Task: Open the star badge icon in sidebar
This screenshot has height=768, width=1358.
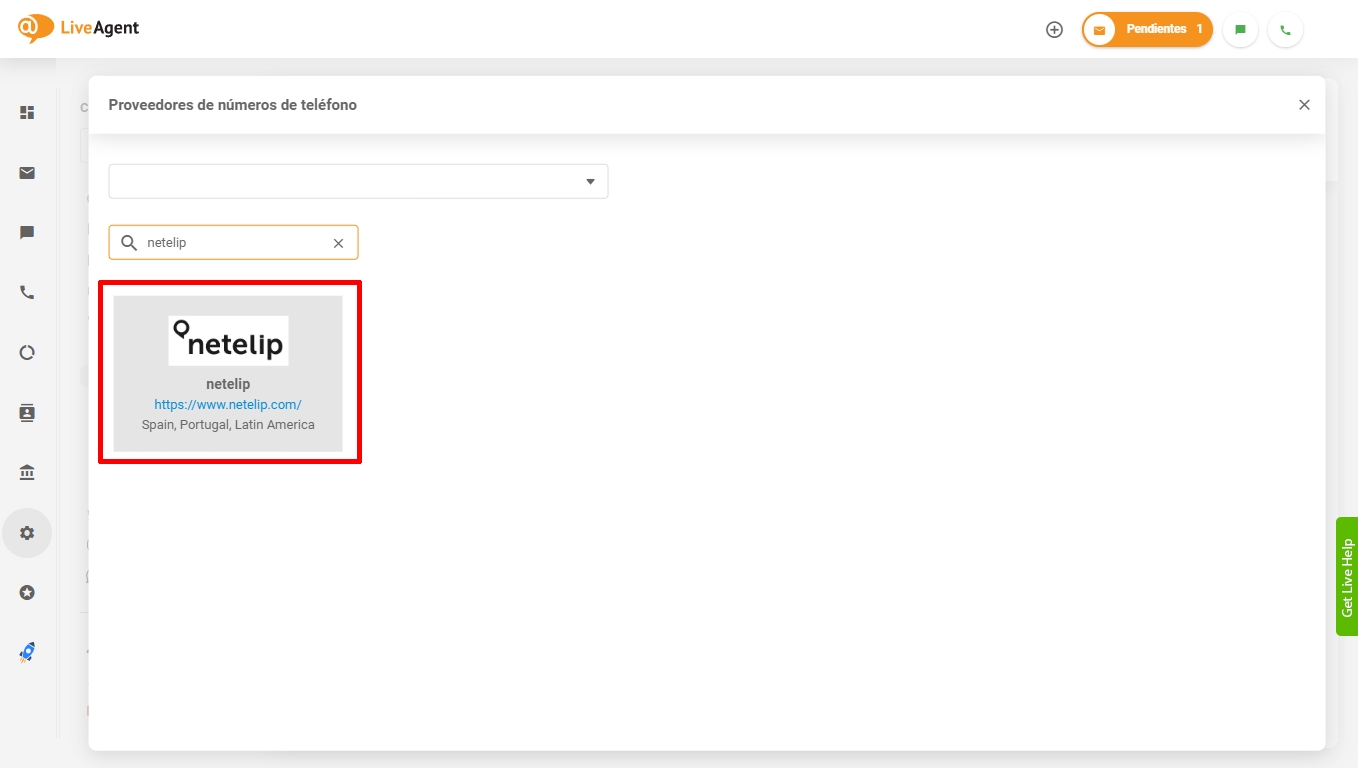Action: tap(27, 593)
